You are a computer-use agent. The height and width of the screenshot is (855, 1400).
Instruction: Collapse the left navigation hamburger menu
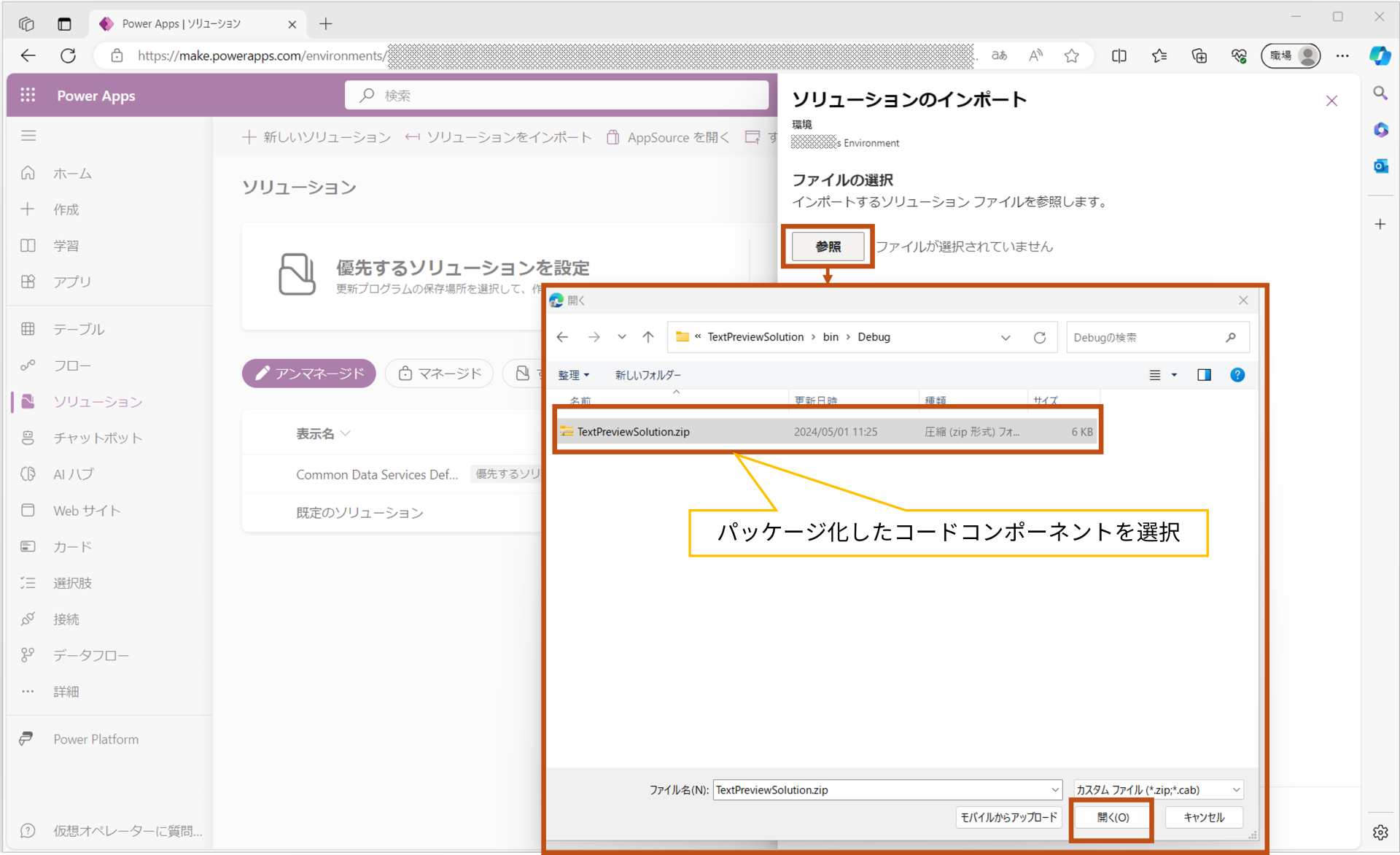pos(28,136)
